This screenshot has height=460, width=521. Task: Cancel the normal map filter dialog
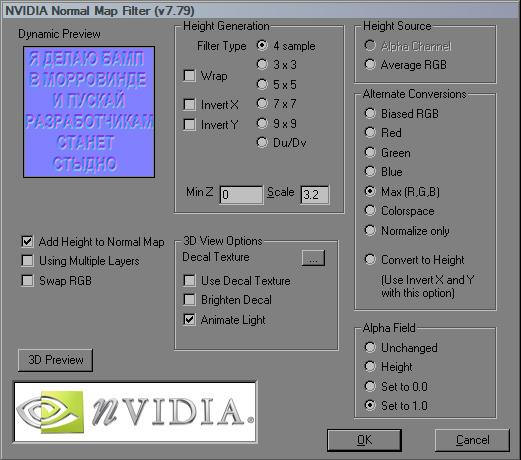click(x=472, y=440)
